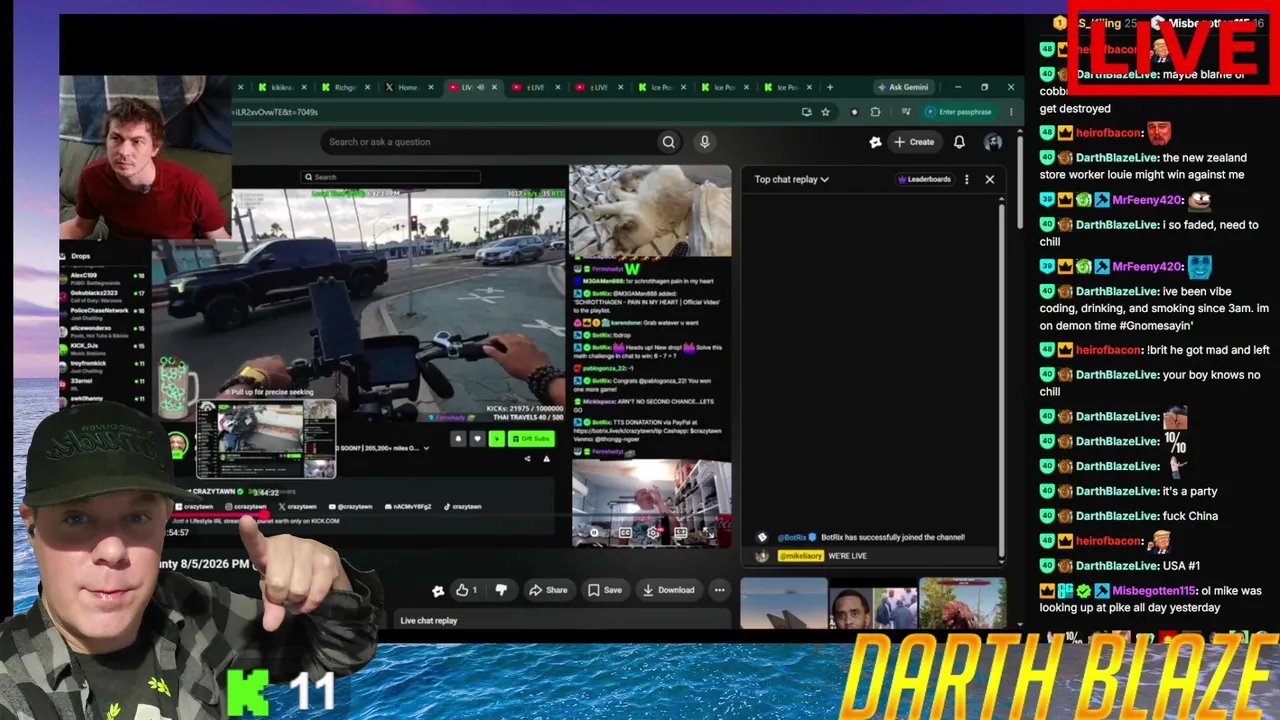The width and height of the screenshot is (1280, 720).
Task: Switch to the X Home browser tab
Action: coord(408,87)
